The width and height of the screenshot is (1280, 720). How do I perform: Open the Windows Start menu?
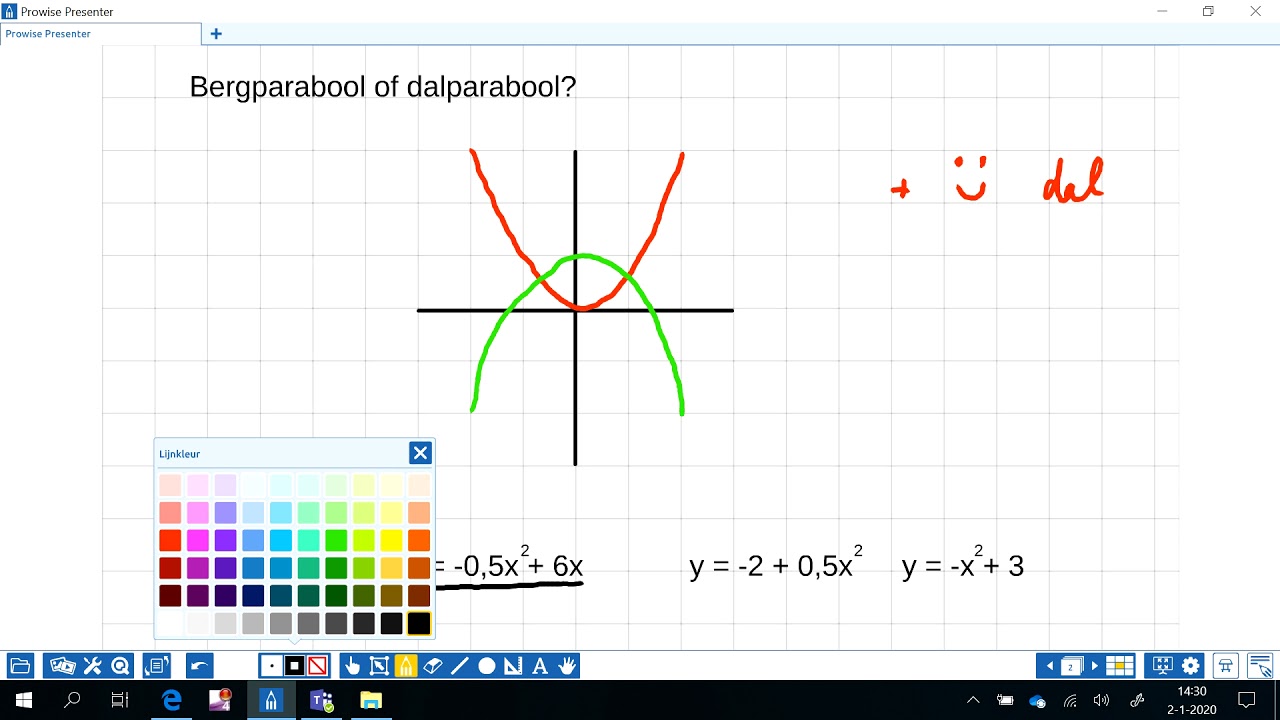pos(24,700)
